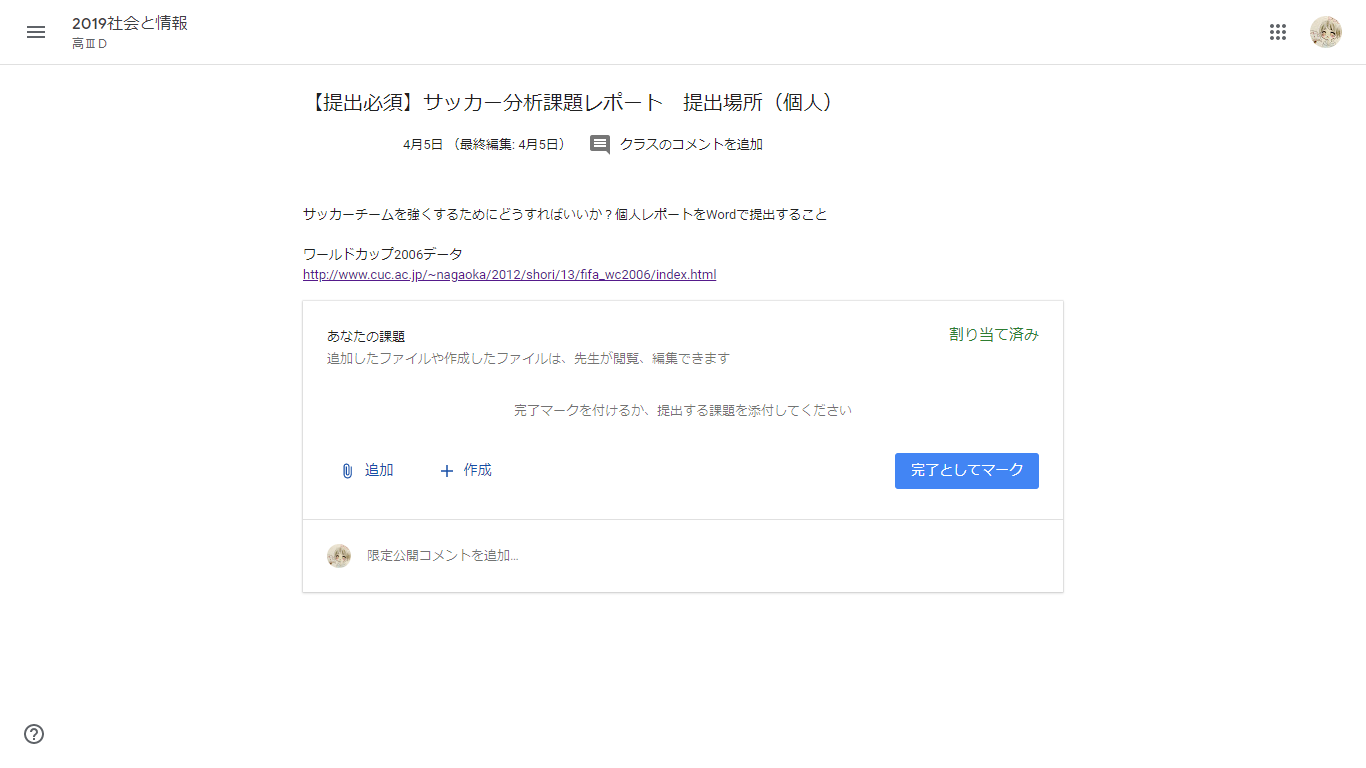Click the plus icon beside 作成

click(x=447, y=471)
